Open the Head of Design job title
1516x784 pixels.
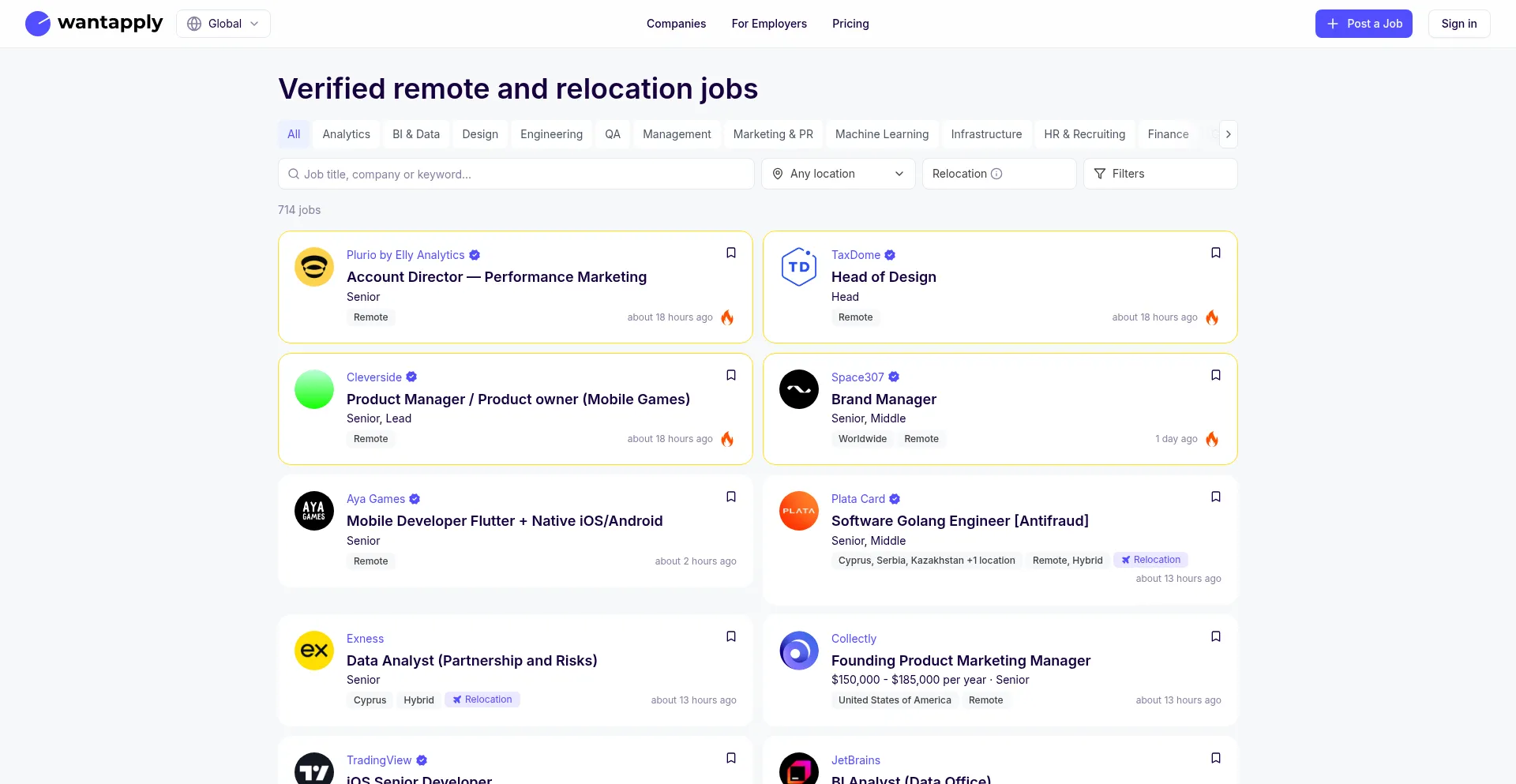(884, 277)
